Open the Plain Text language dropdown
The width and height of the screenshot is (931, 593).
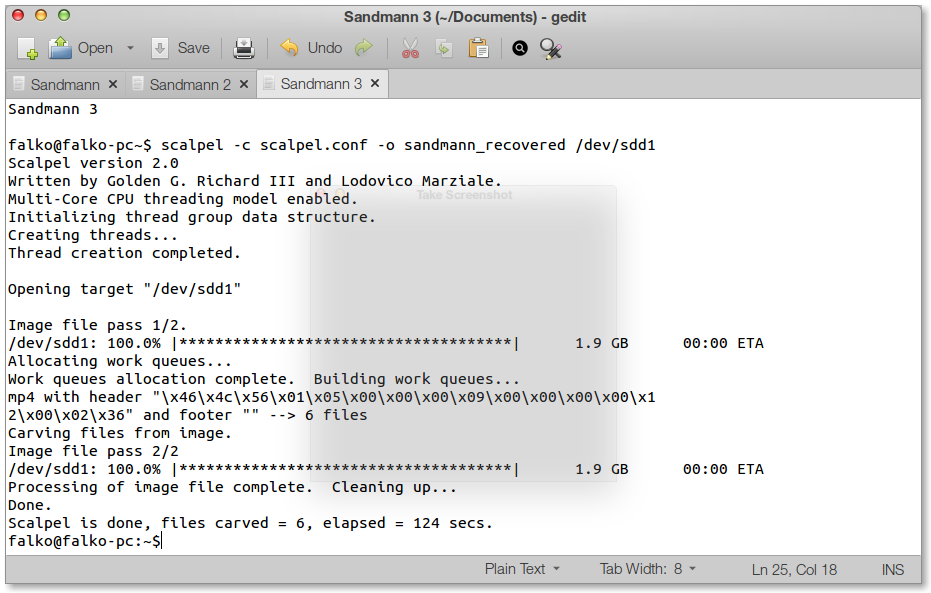coord(522,569)
